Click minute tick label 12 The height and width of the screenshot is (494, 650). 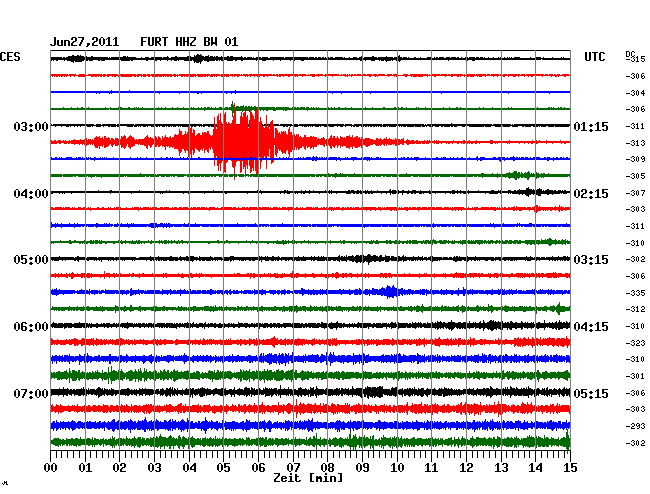point(466,467)
